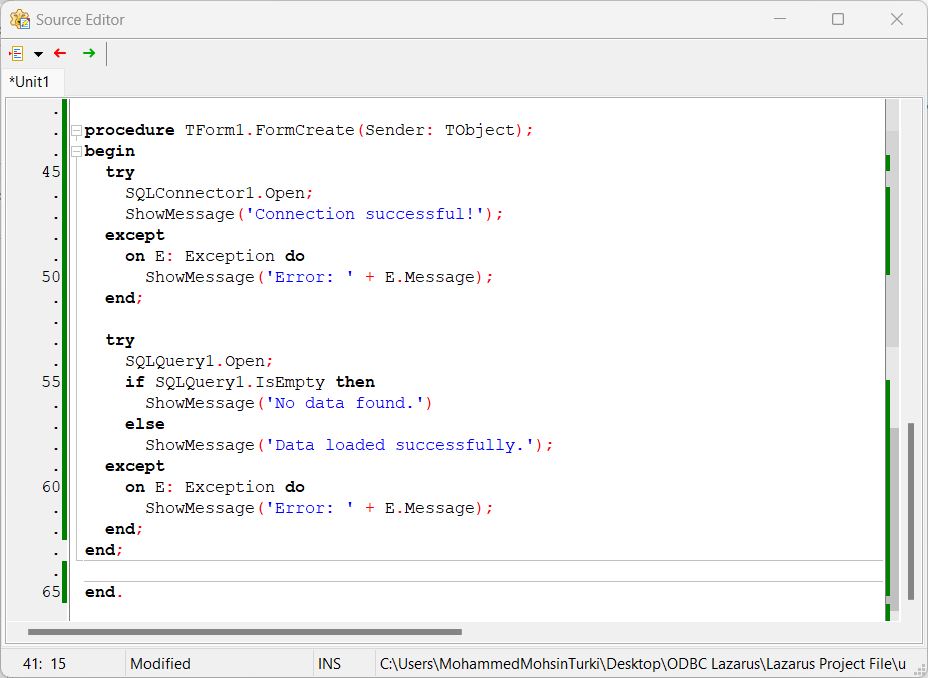Image resolution: width=928 pixels, height=678 pixels.
Task: Click line number 65 in the gutter
Action: pos(50,592)
